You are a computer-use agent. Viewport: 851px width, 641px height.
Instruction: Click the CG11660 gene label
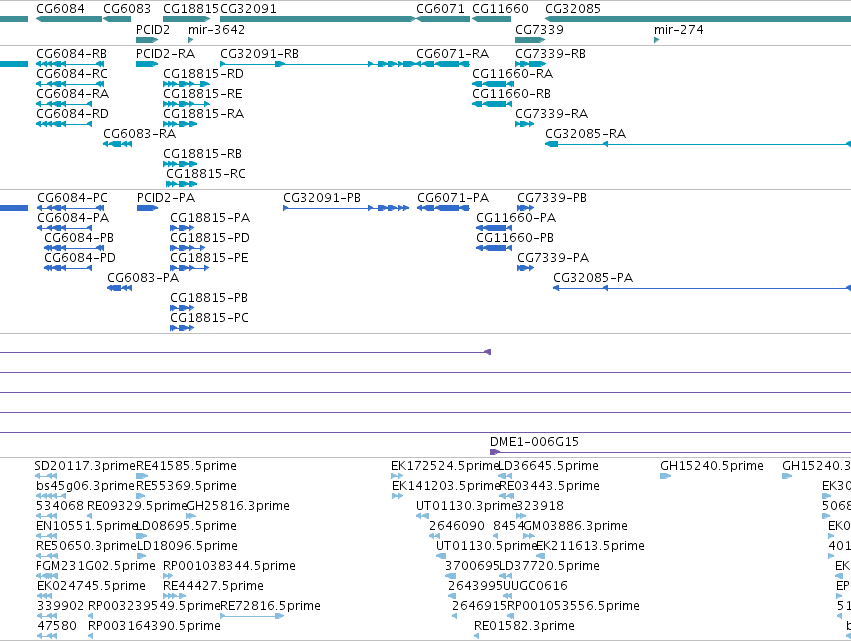[x=500, y=9]
